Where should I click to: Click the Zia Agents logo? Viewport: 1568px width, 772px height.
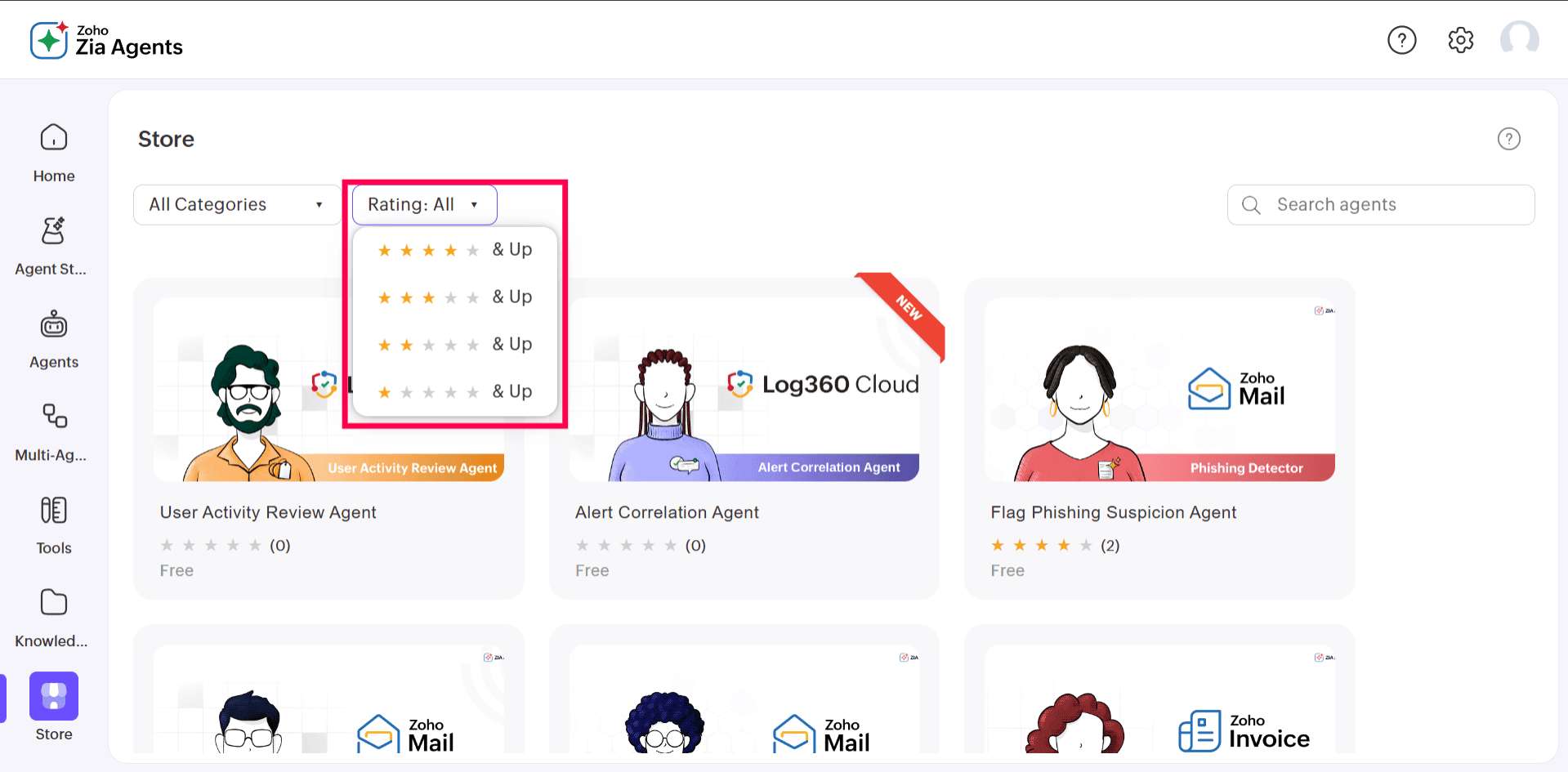(106, 40)
